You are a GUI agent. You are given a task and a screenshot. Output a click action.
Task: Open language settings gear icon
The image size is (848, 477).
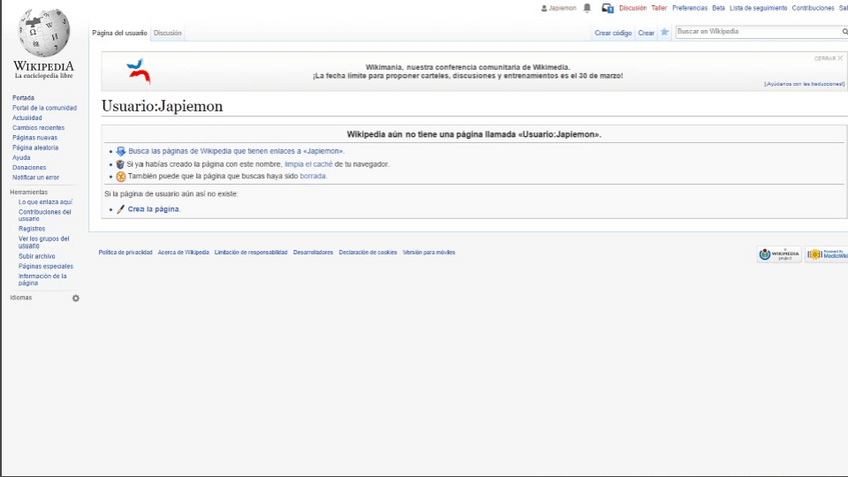pos(75,298)
